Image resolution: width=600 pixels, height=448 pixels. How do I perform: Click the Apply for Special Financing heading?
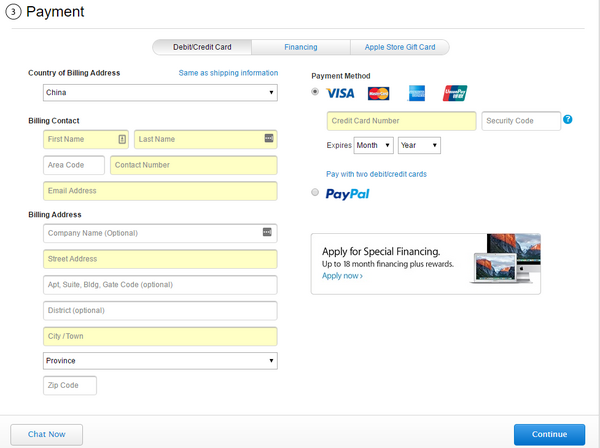pos(381,252)
